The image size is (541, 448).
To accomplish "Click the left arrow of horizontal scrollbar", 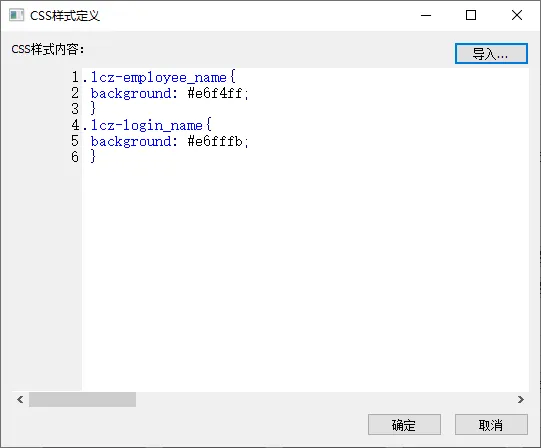I will (x=20, y=399).
